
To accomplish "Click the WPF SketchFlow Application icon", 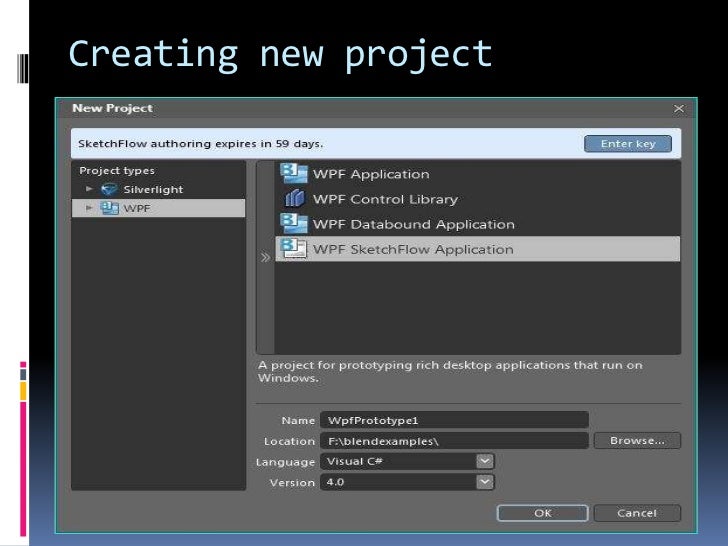I will pos(294,249).
